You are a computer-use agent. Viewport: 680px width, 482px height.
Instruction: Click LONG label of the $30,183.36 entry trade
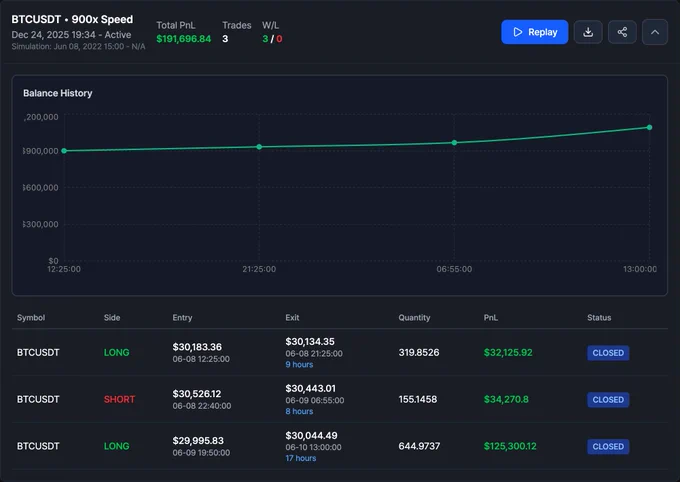point(116,352)
